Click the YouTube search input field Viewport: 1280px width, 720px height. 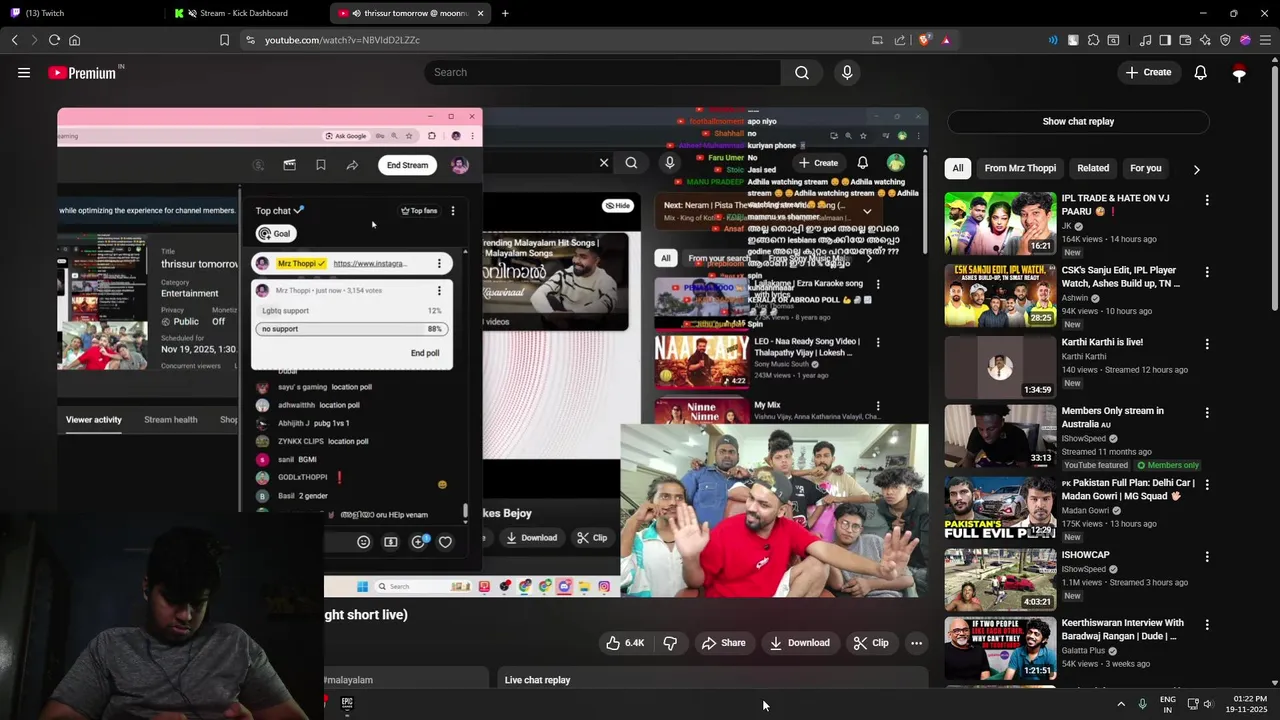(603, 72)
